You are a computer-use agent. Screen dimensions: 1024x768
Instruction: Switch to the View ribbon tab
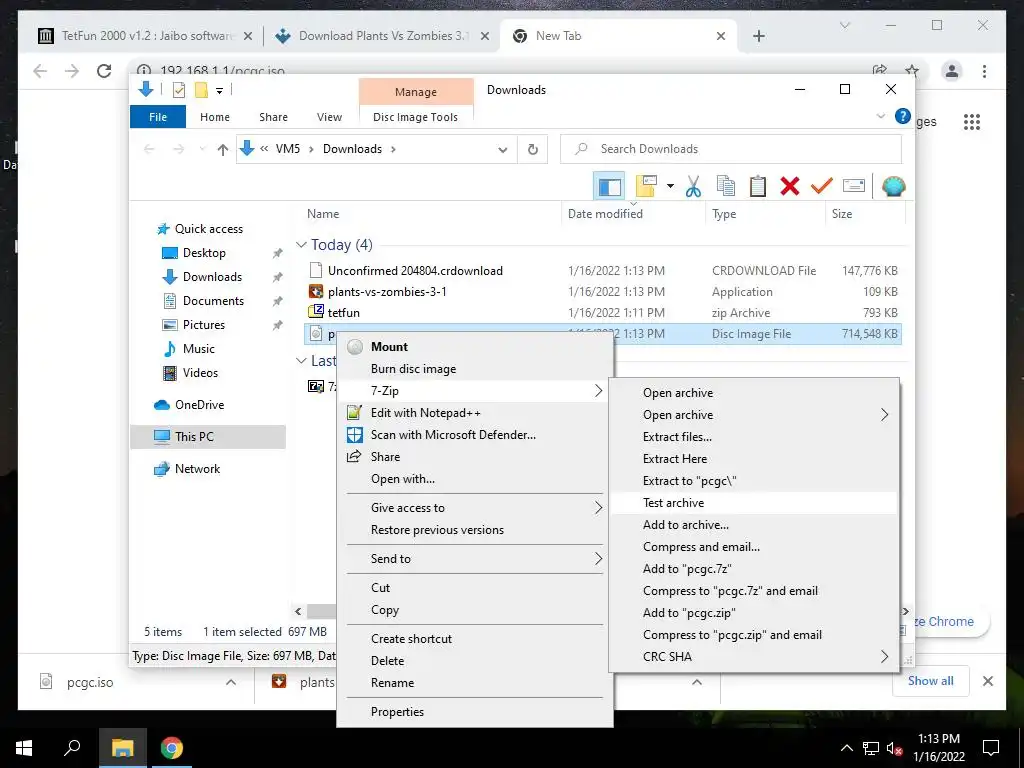coord(329,117)
